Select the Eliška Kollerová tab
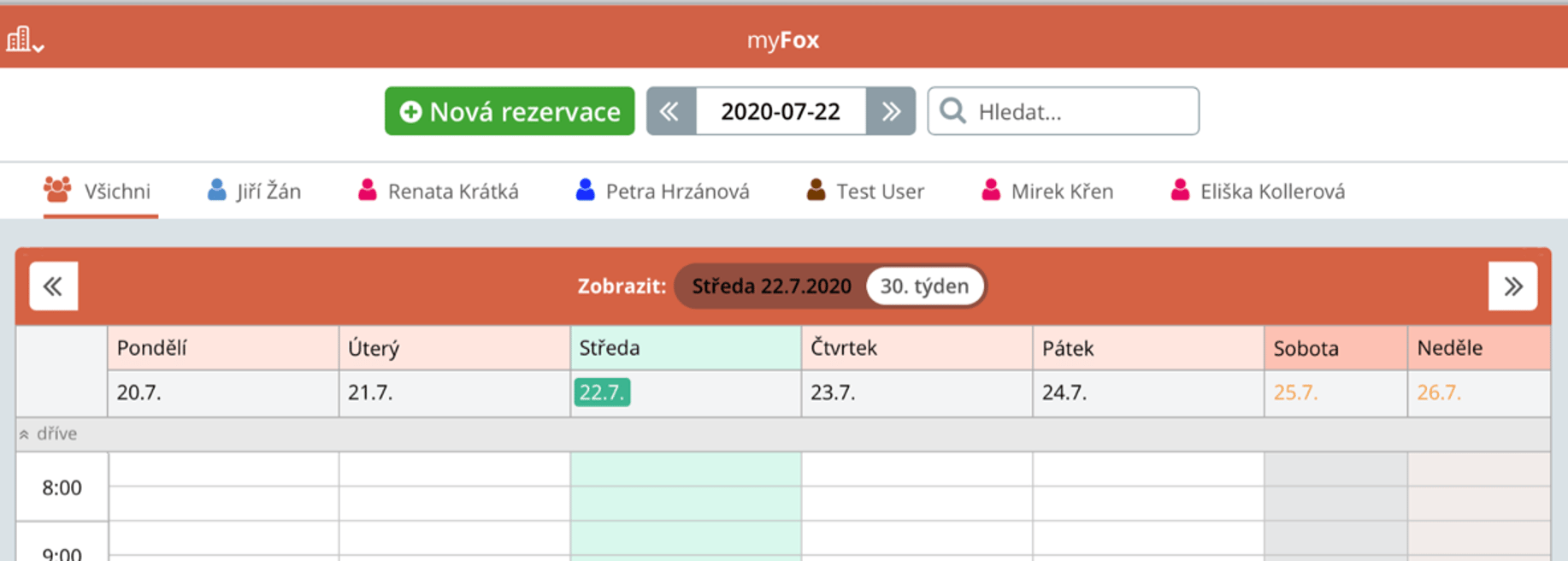1568x561 pixels. point(1258,191)
